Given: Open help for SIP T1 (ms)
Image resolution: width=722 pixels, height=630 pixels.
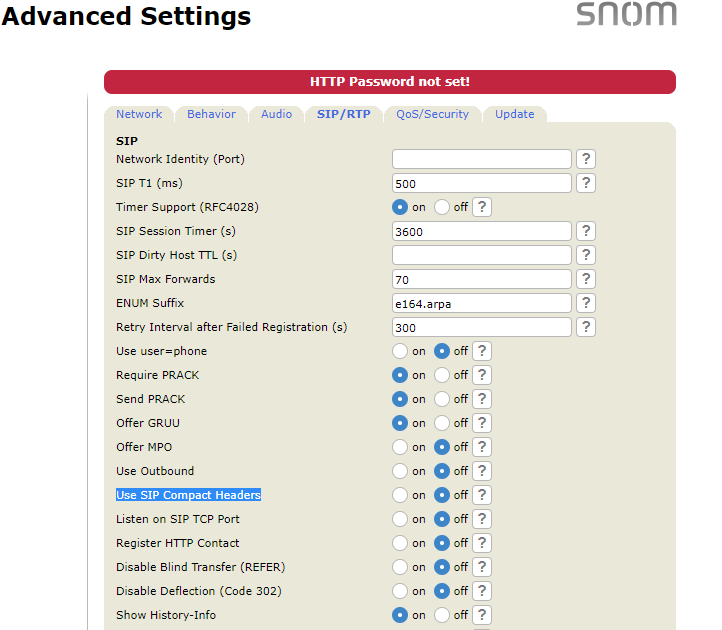Looking at the screenshot, I should [586, 183].
